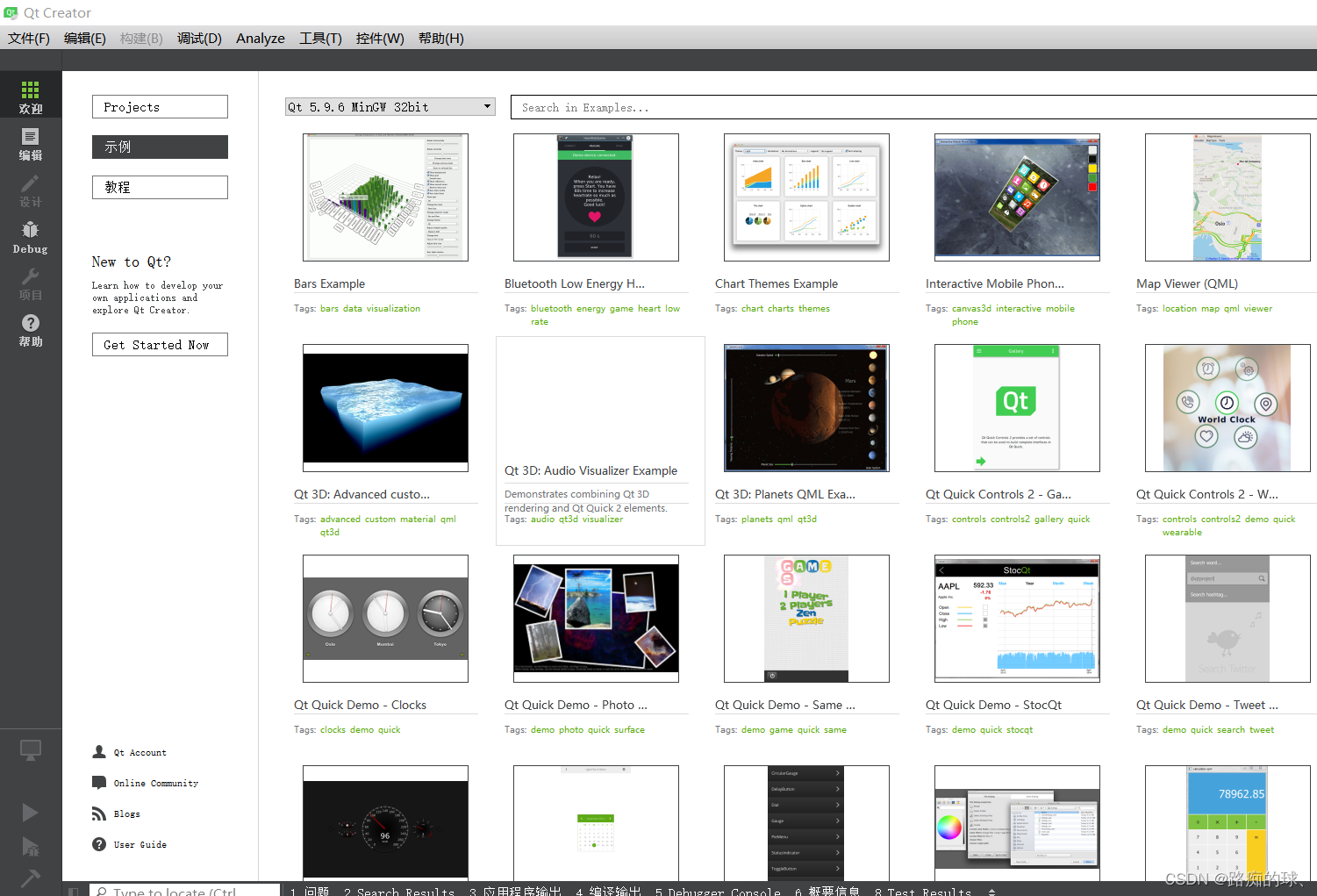Image resolution: width=1317 pixels, height=896 pixels.
Task: Open Qt Quick Demo - Photo Surface thumbnail
Action: click(x=596, y=619)
